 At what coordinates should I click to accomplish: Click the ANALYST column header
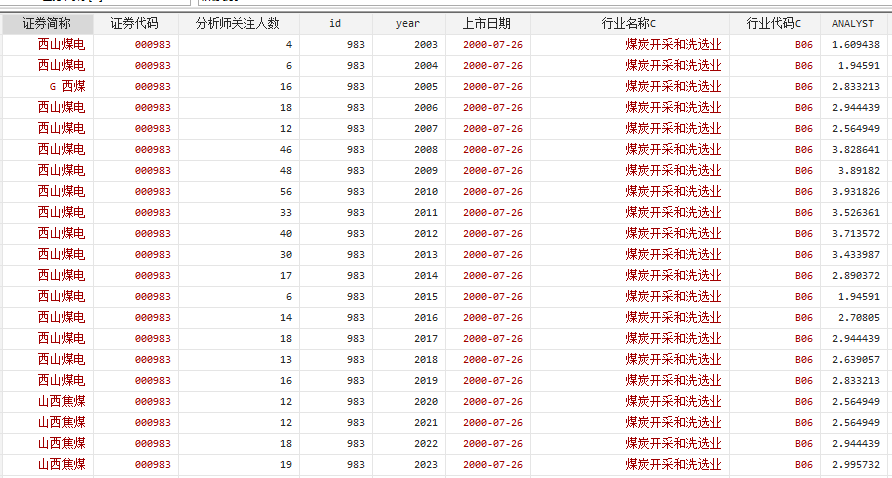pyautogui.click(x=853, y=23)
